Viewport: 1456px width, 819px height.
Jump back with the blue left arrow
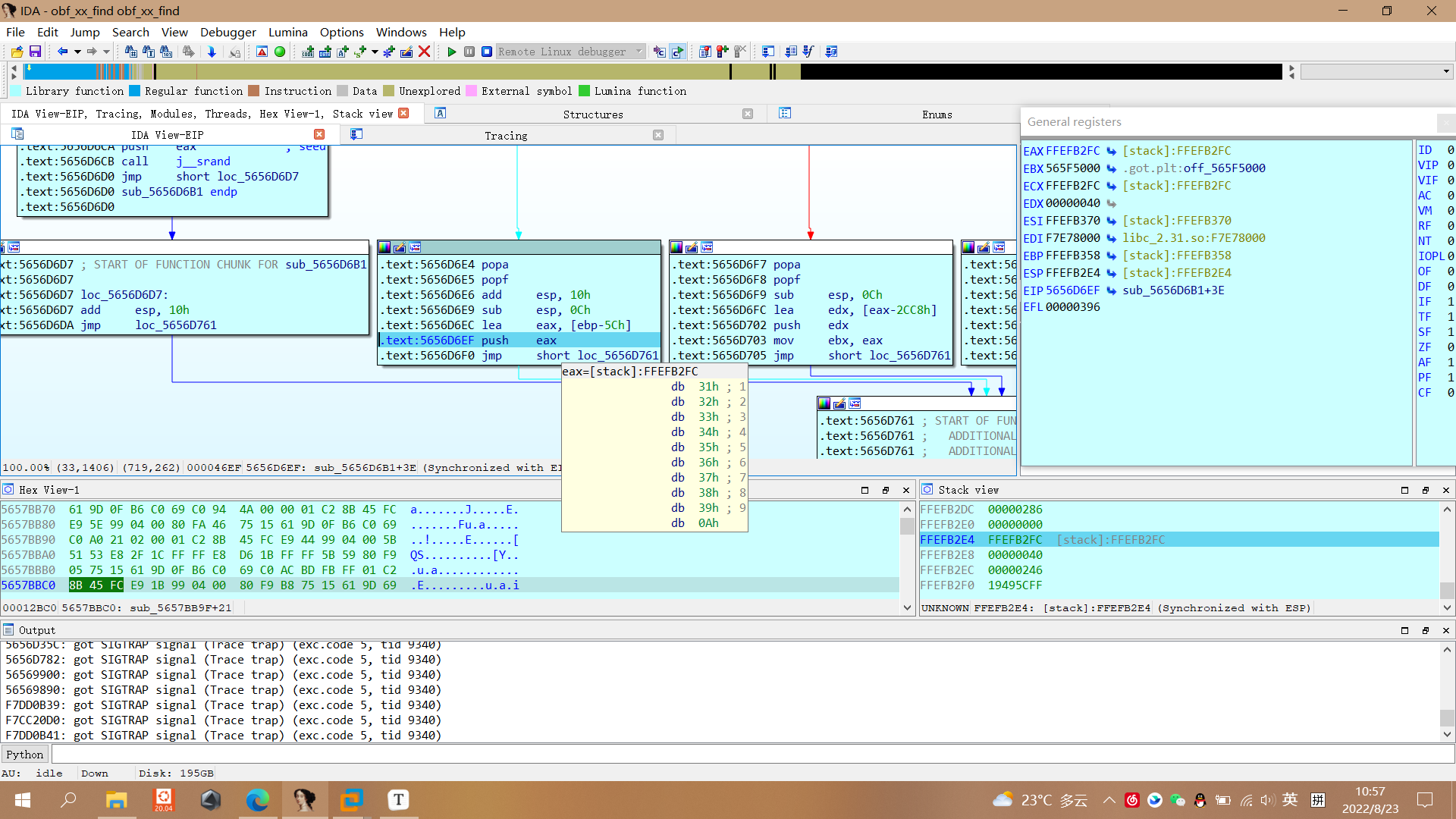click(62, 52)
